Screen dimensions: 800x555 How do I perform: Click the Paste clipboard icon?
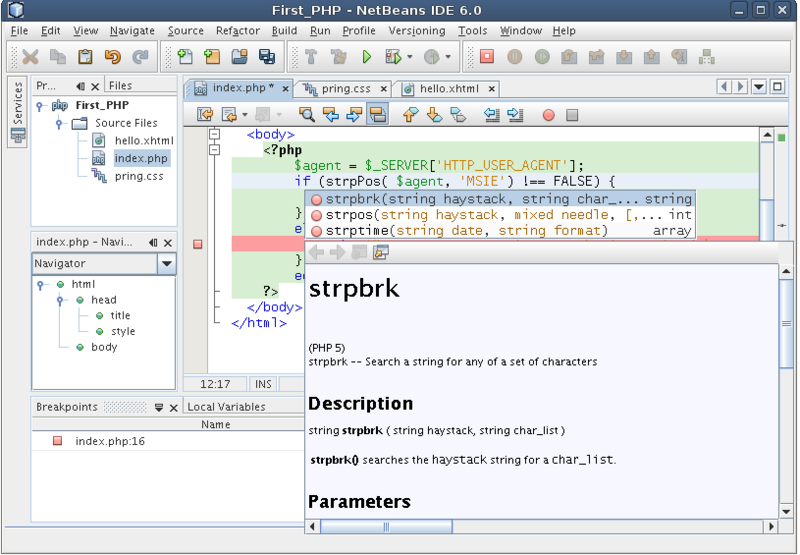[85, 57]
